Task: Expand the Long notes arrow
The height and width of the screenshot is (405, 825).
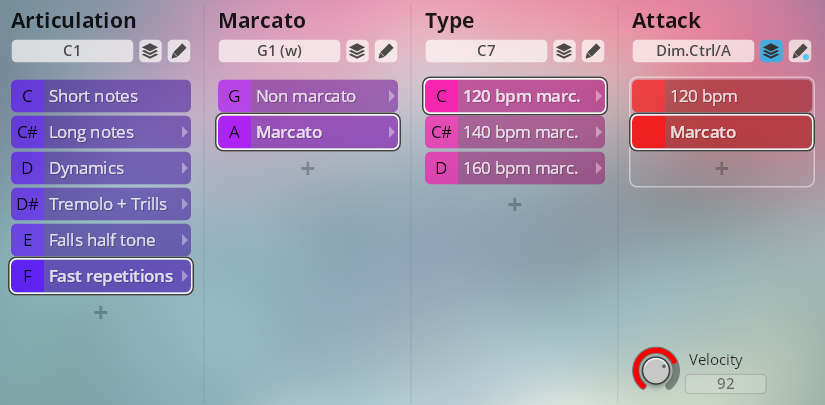Action: point(184,132)
